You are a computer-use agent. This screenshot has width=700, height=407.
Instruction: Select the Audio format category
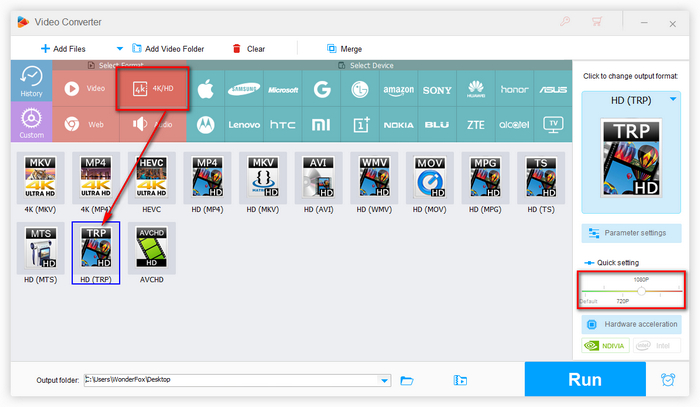pos(153,124)
